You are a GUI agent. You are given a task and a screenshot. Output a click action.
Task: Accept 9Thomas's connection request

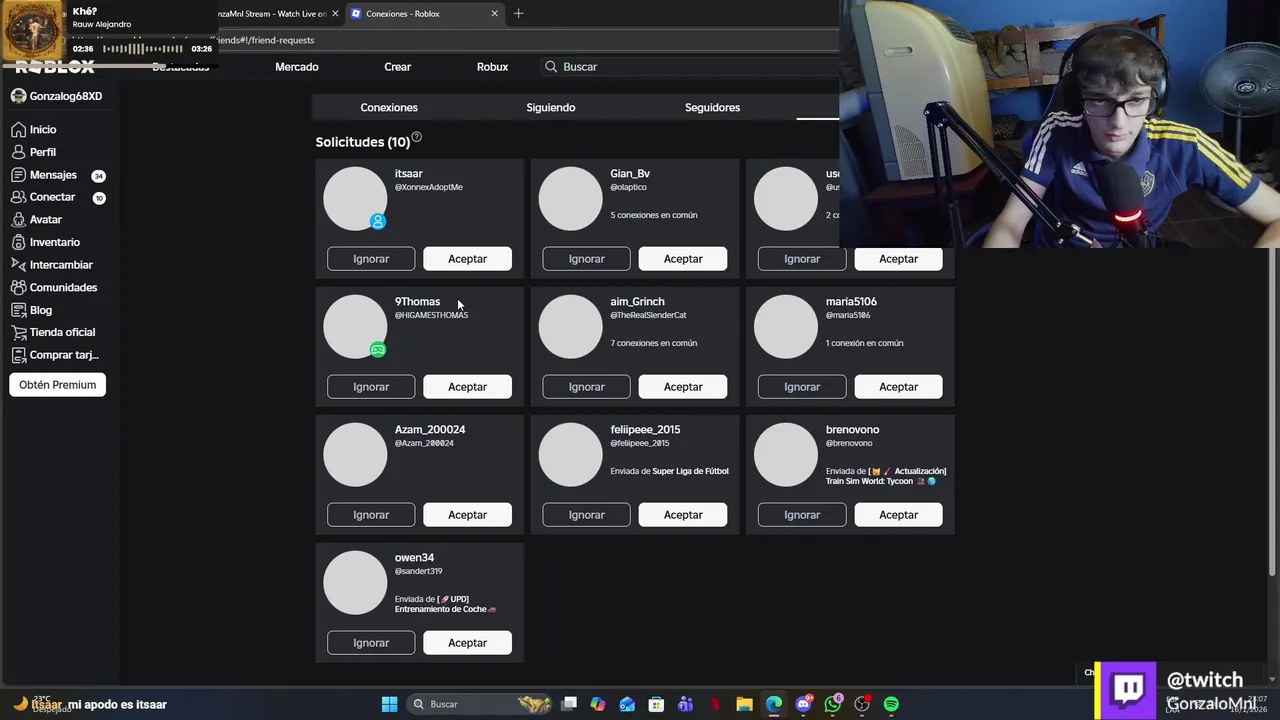coord(467,387)
